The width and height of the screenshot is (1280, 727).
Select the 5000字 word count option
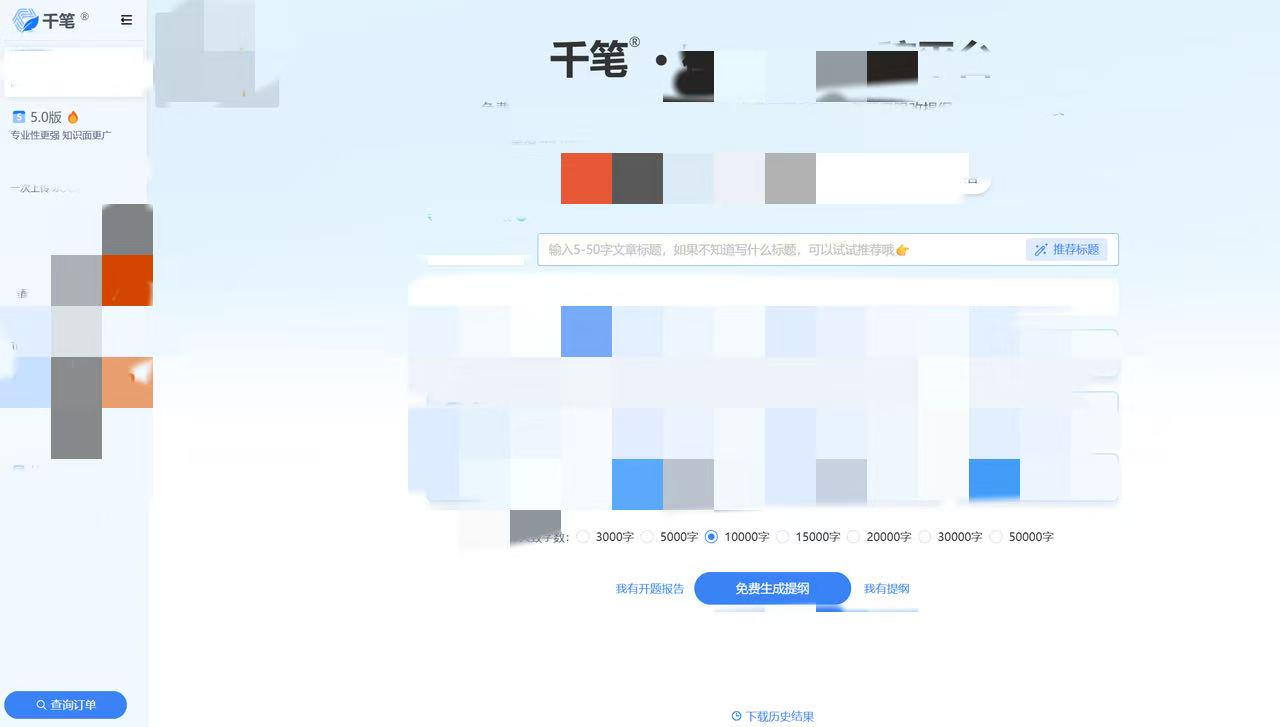(x=670, y=537)
